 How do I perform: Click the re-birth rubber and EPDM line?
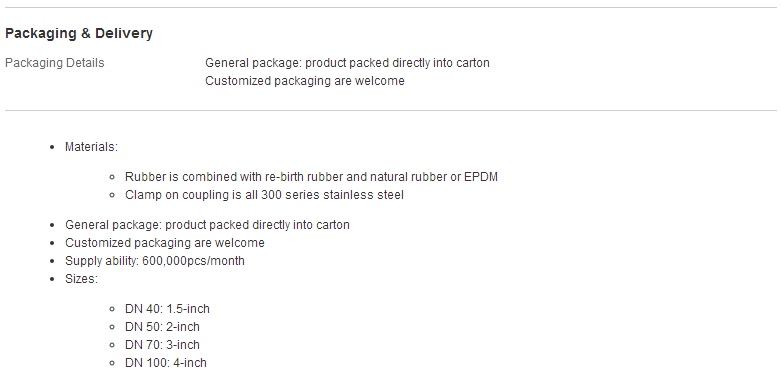pyautogui.click(x=311, y=177)
